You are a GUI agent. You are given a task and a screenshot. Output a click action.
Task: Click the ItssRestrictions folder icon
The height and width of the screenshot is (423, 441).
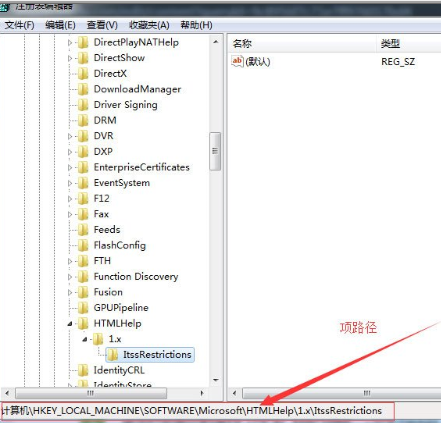(113, 355)
